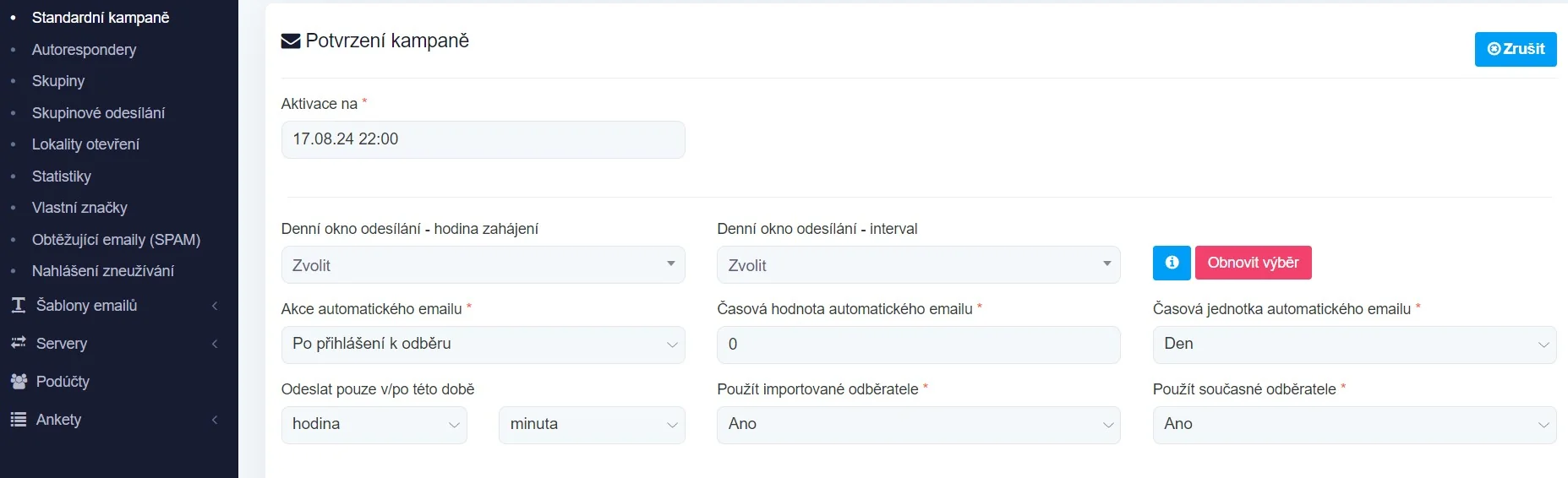The height and width of the screenshot is (478, 1568).
Task: Go to Statistiky in the sidebar
Action: [61, 177]
